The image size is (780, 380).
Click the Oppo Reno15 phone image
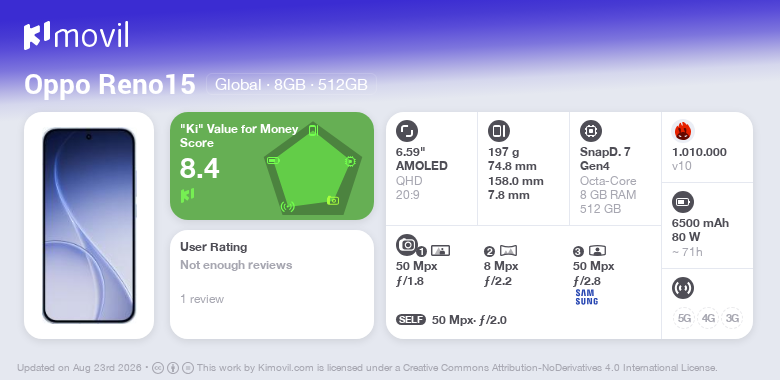pyautogui.click(x=89, y=225)
